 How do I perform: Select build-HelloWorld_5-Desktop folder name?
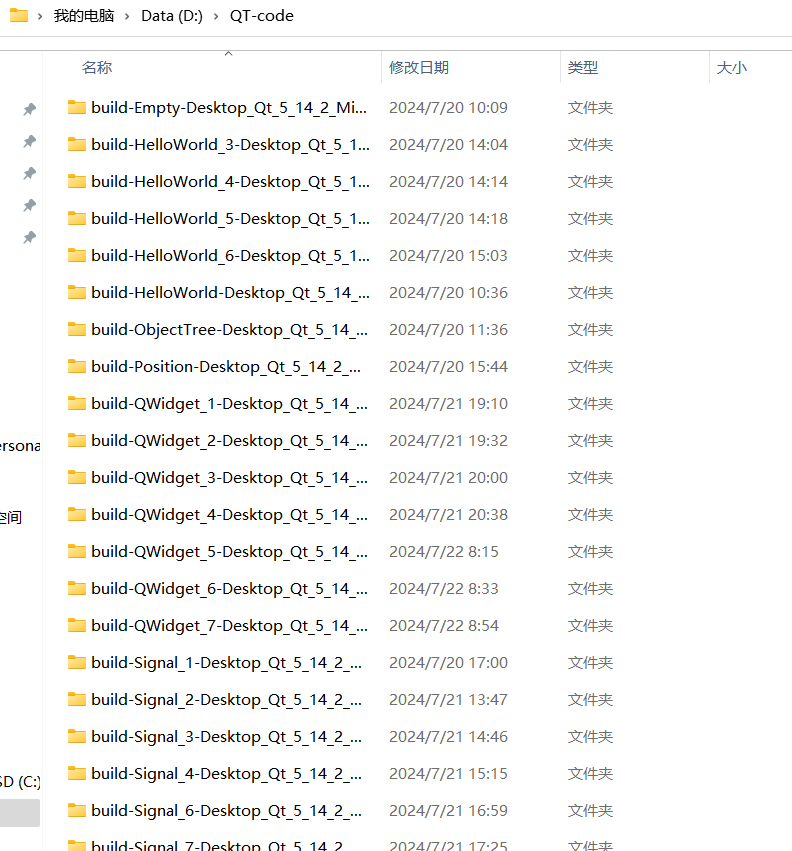230,218
